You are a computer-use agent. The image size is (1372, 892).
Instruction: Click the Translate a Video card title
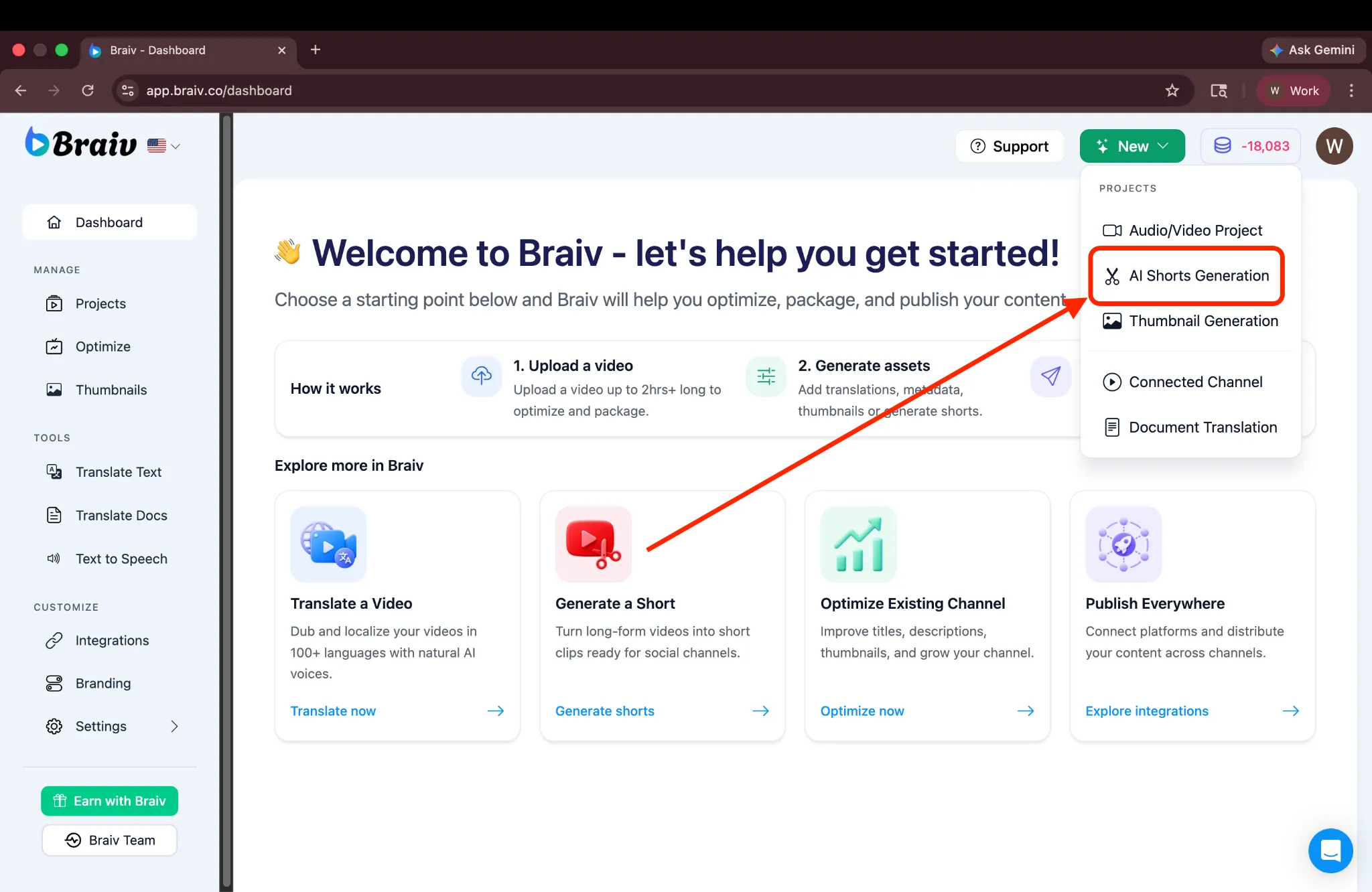coord(351,603)
